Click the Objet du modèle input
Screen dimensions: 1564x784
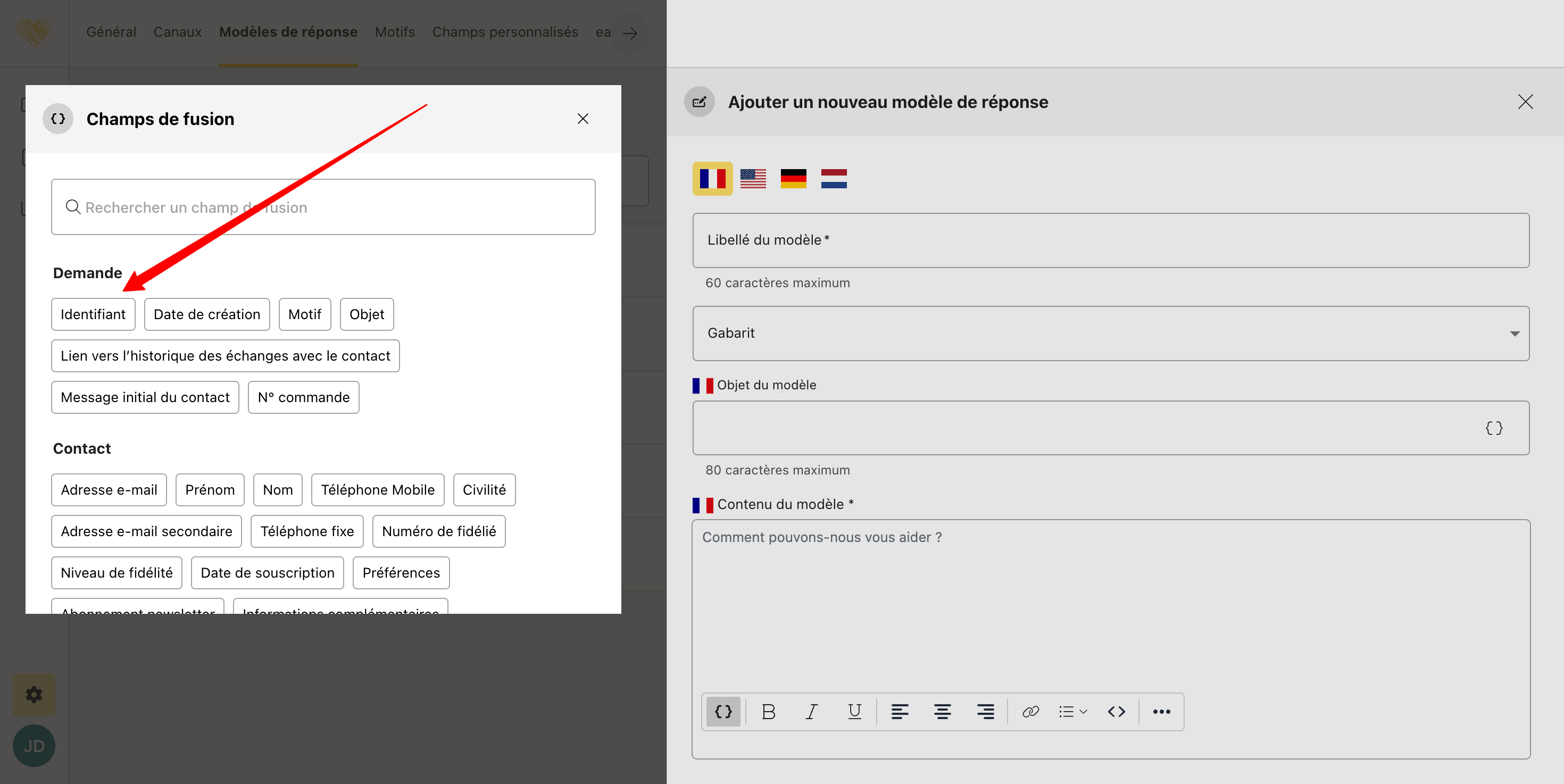(1110, 428)
